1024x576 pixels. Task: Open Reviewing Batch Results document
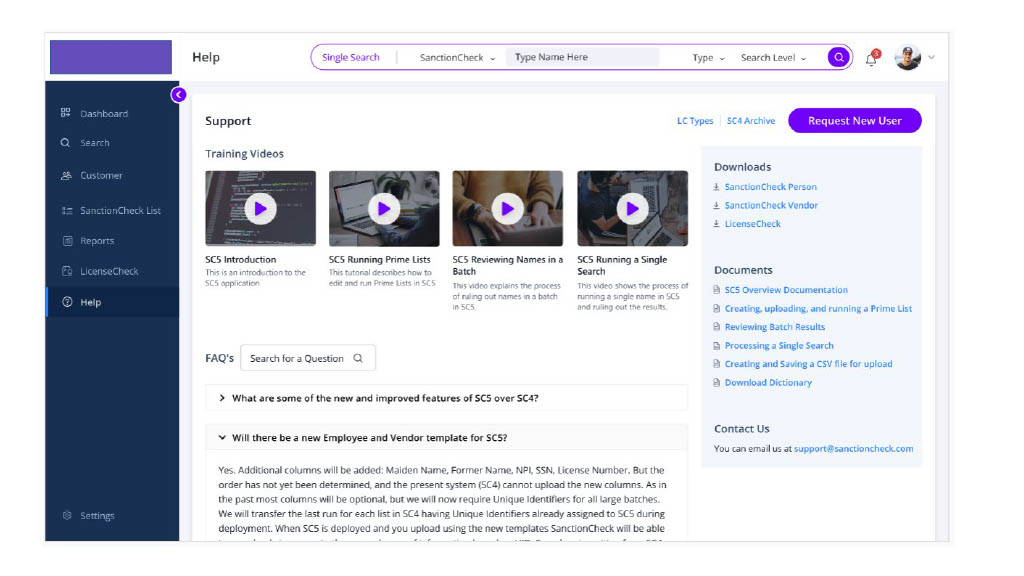775,327
